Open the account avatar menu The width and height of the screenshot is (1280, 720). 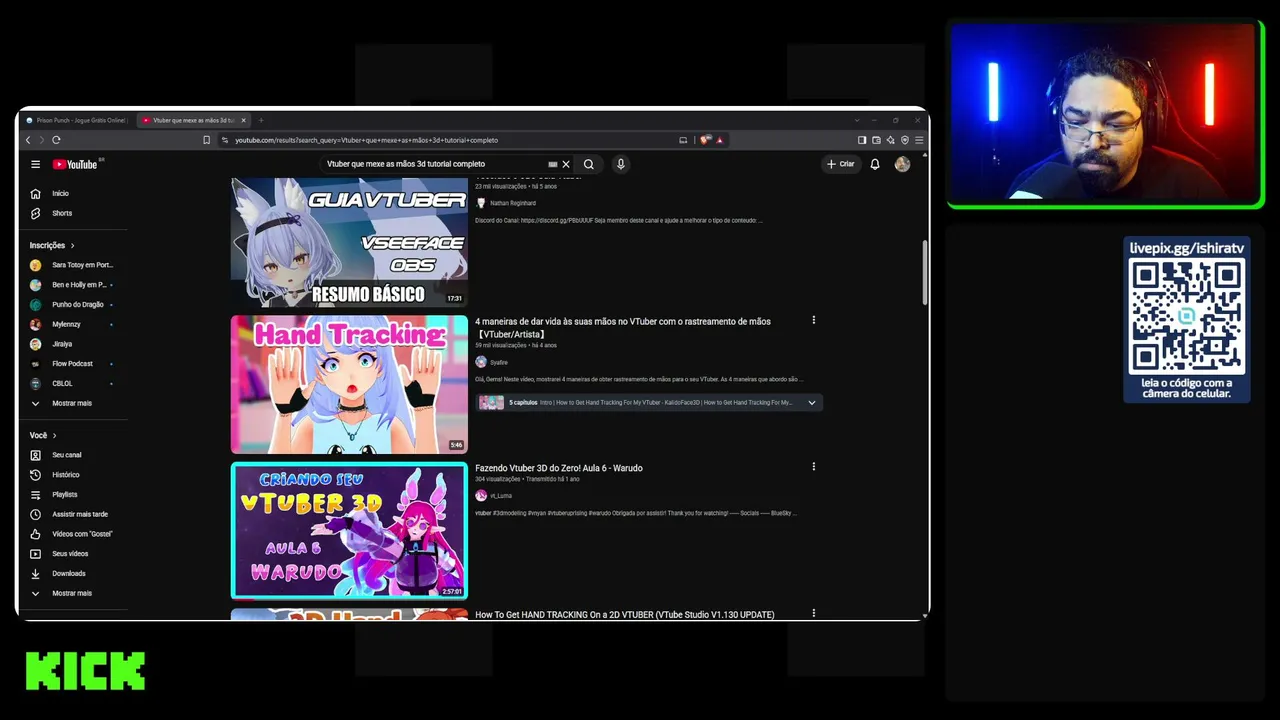[x=902, y=164]
